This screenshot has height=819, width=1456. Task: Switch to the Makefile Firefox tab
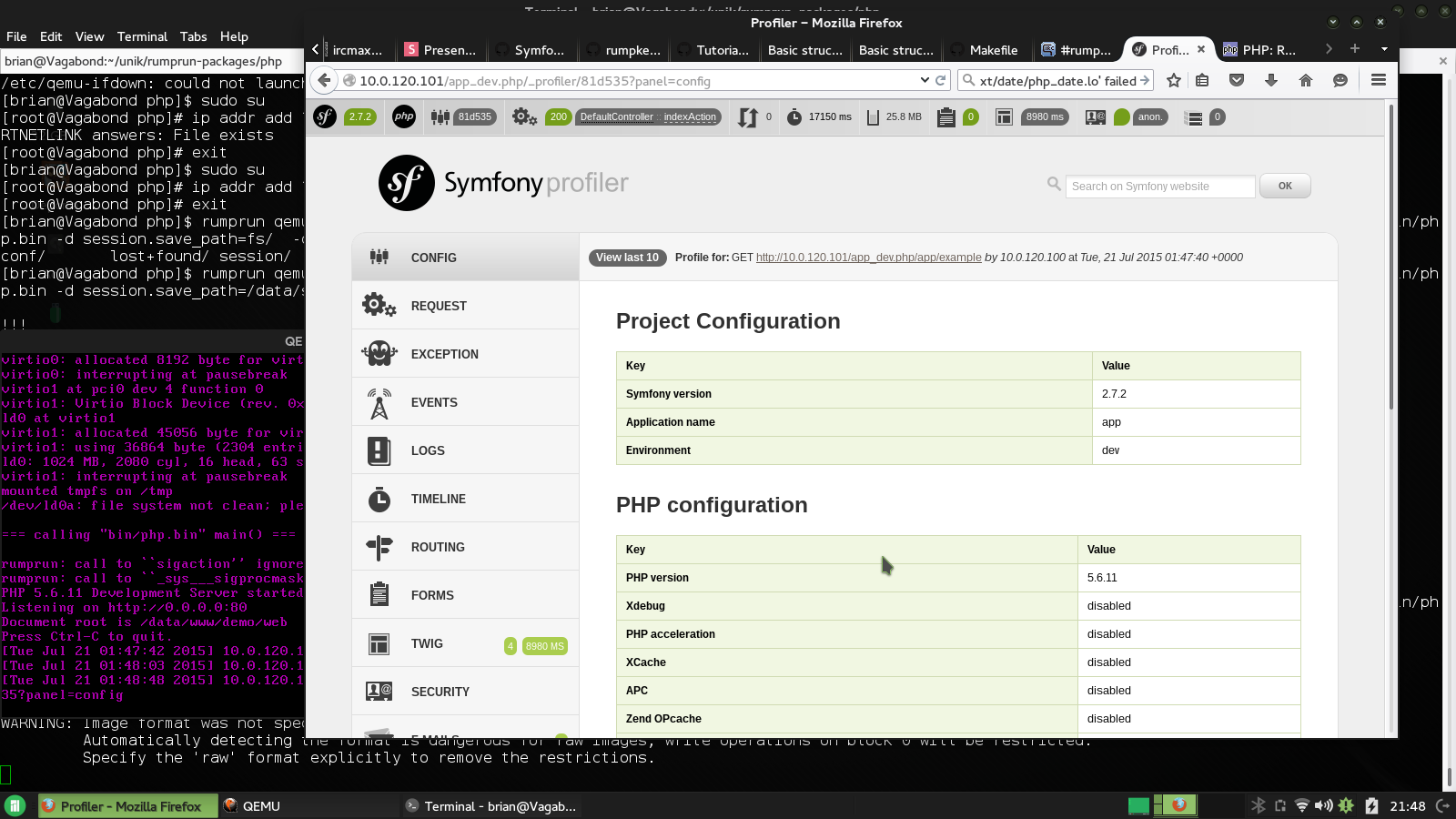click(x=986, y=50)
